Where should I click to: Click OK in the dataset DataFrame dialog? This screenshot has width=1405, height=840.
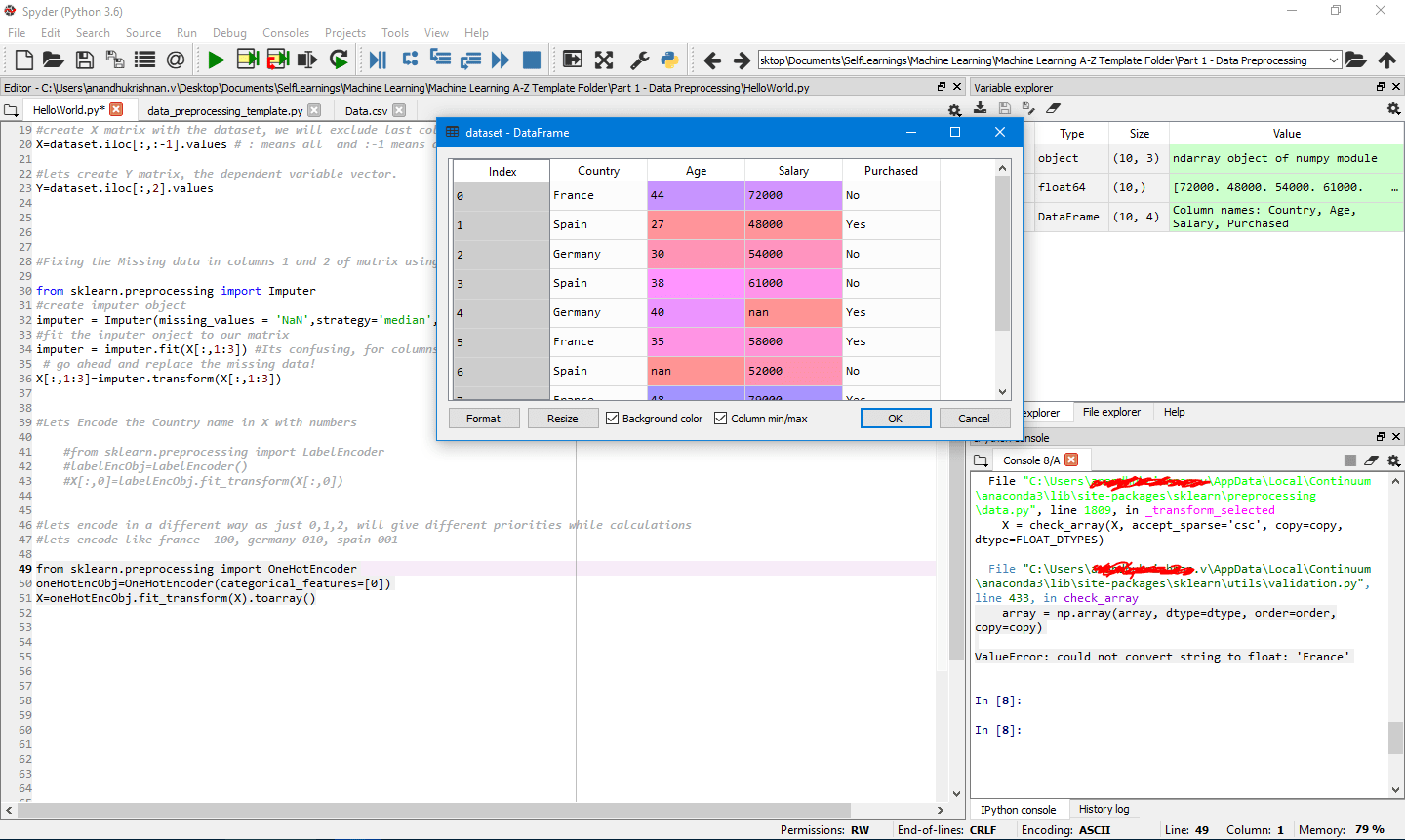click(x=895, y=418)
